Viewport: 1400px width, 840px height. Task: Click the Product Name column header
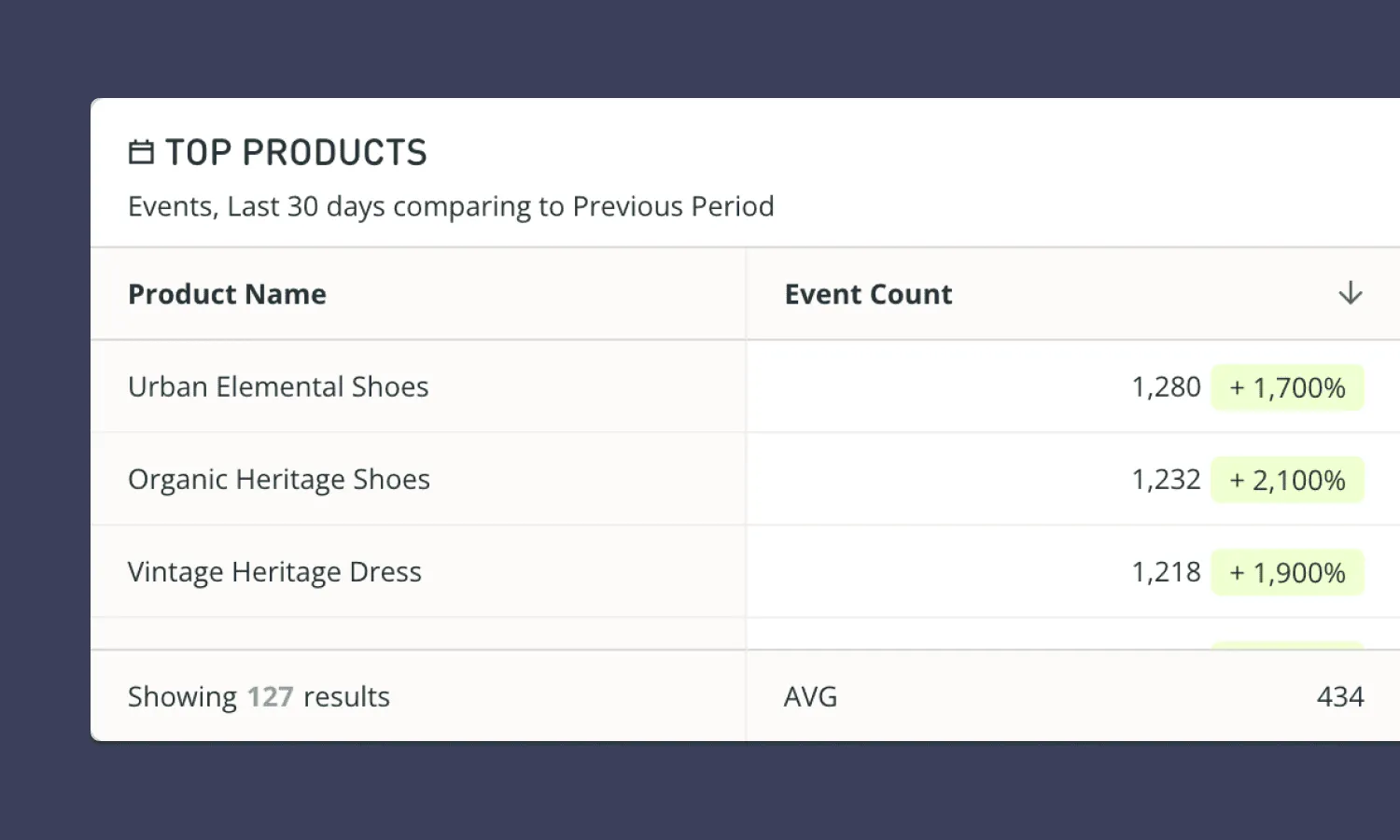[x=227, y=294]
